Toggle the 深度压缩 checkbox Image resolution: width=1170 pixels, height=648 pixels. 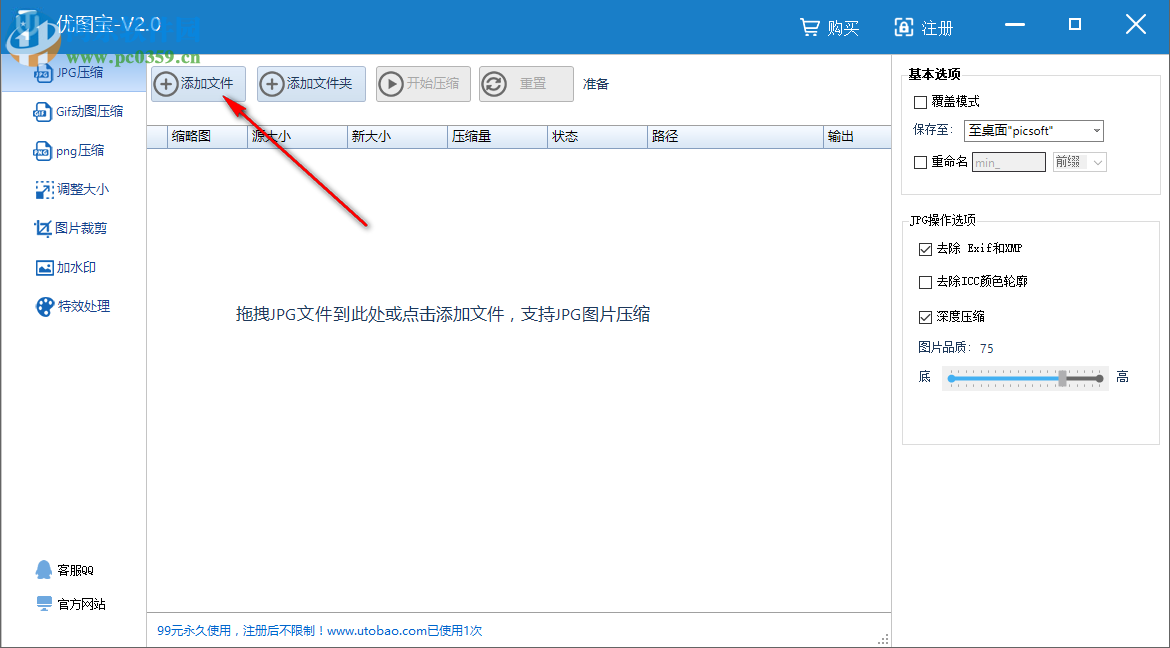point(925,317)
